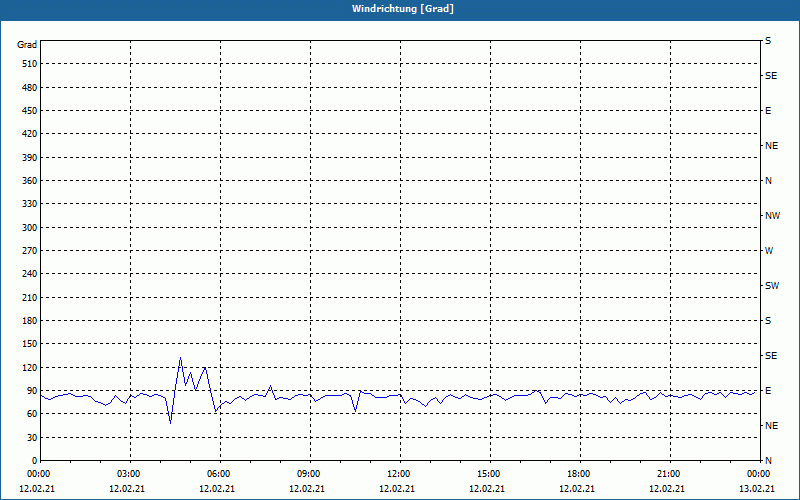800x500 pixels.
Task: Click the 270 degree axis label
Action: [30, 251]
